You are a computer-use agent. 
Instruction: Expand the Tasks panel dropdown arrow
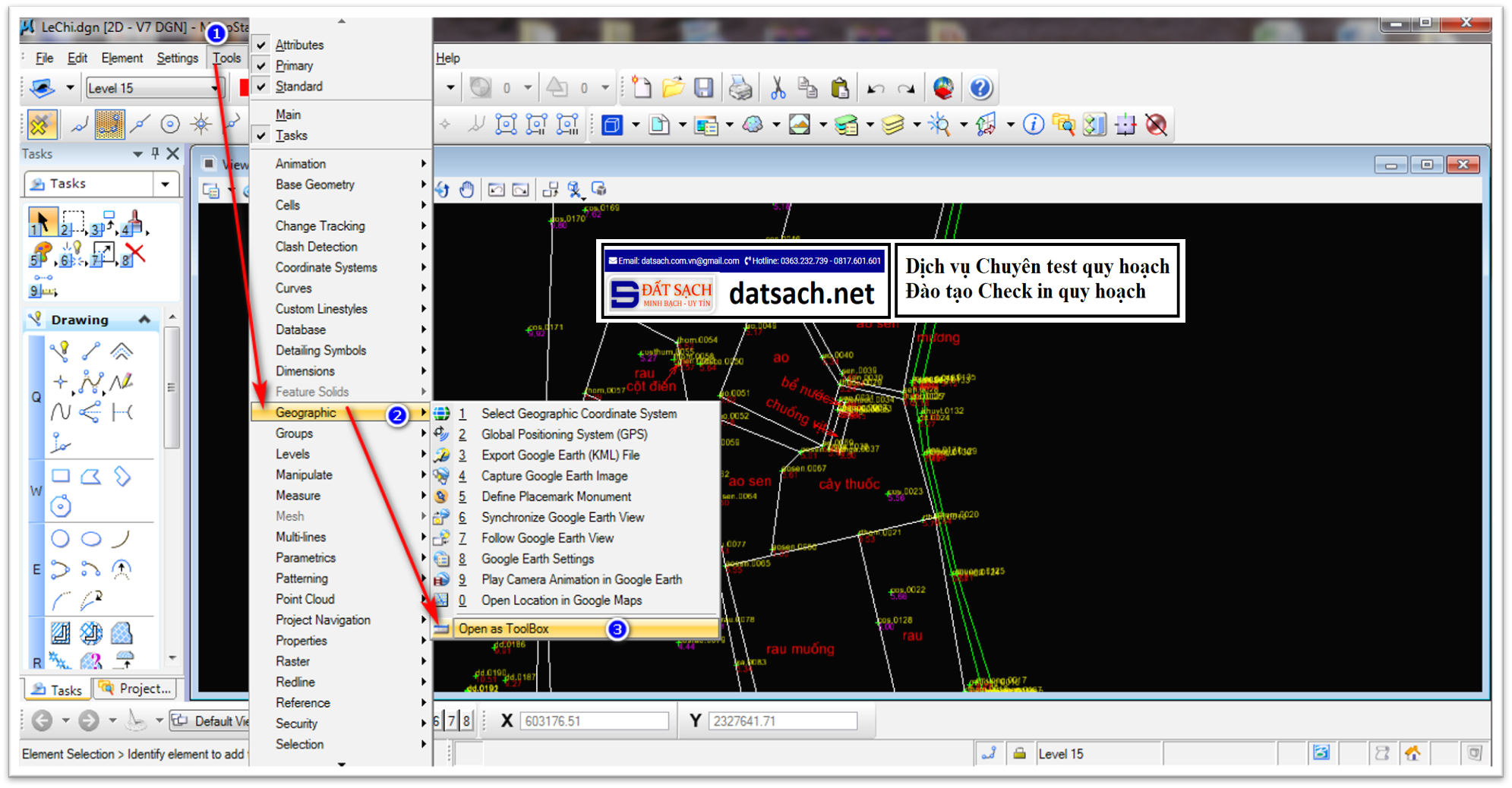[166, 183]
